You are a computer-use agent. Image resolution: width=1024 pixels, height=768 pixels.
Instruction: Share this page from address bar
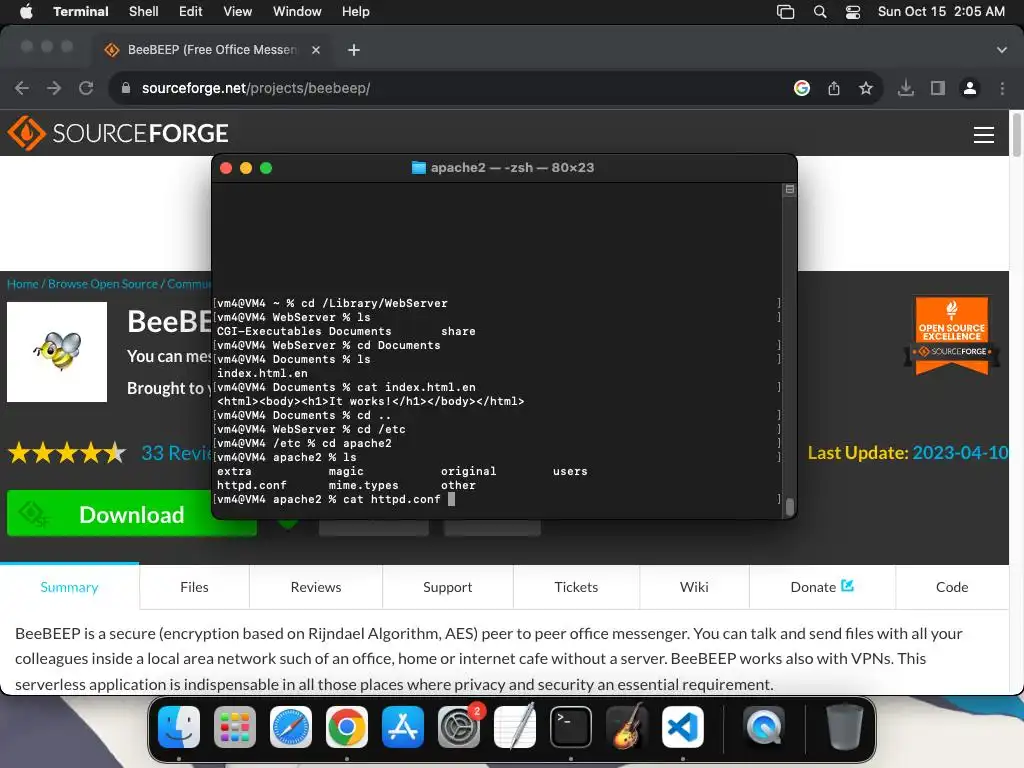pos(834,88)
